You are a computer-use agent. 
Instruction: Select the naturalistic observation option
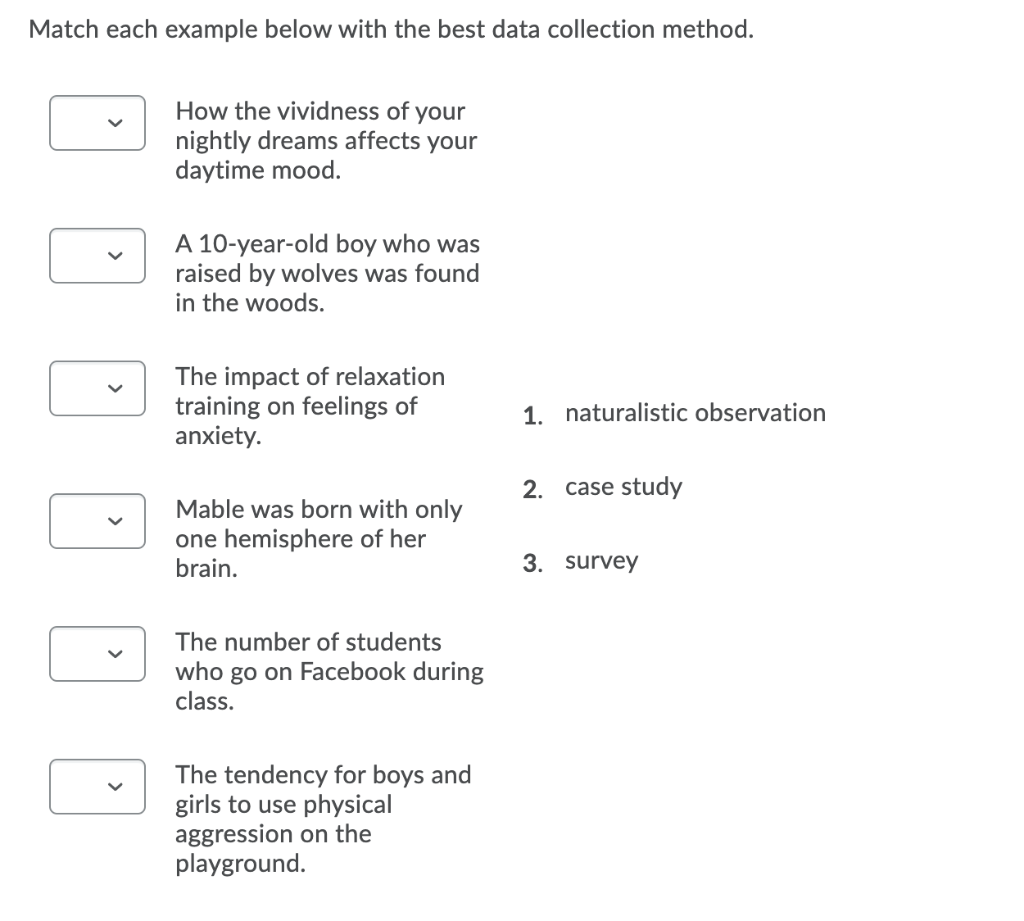pyautogui.click(x=695, y=412)
